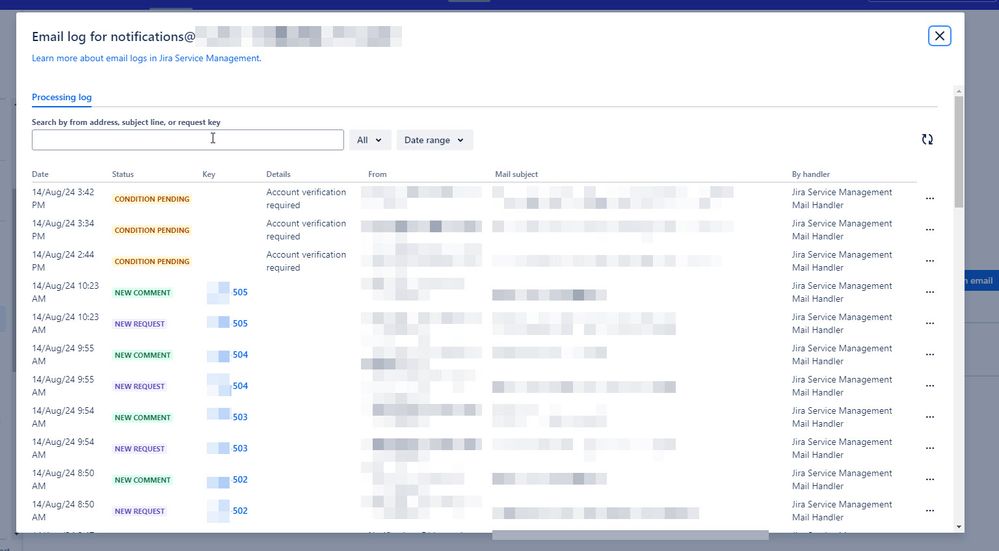Click the Status column header
The height and width of the screenshot is (551, 999).
(x=123, y=174)
